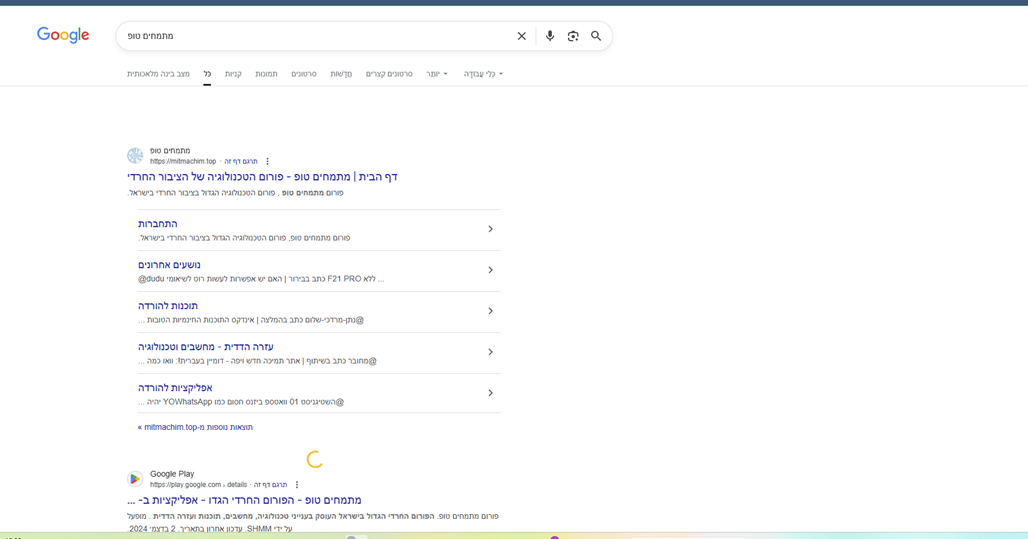Open Google Lens image search
The image size is (1028, 539).
click(573, 36)
